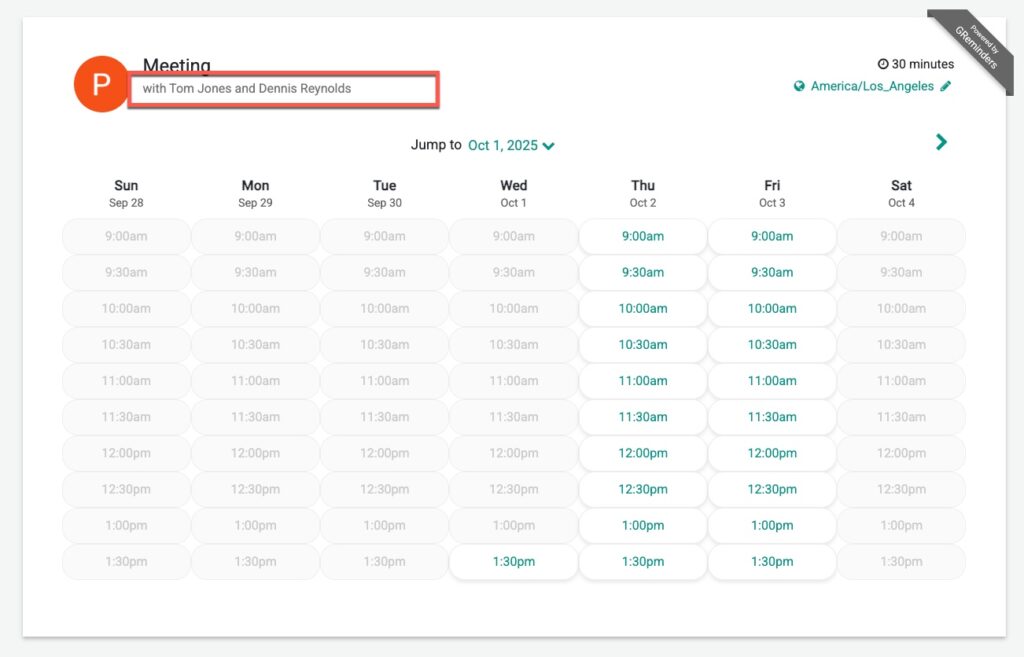Pick Friday 1:30pm time slot
Image resolution: width=1024 pixels, height=657 pixels.
[772, 562]
